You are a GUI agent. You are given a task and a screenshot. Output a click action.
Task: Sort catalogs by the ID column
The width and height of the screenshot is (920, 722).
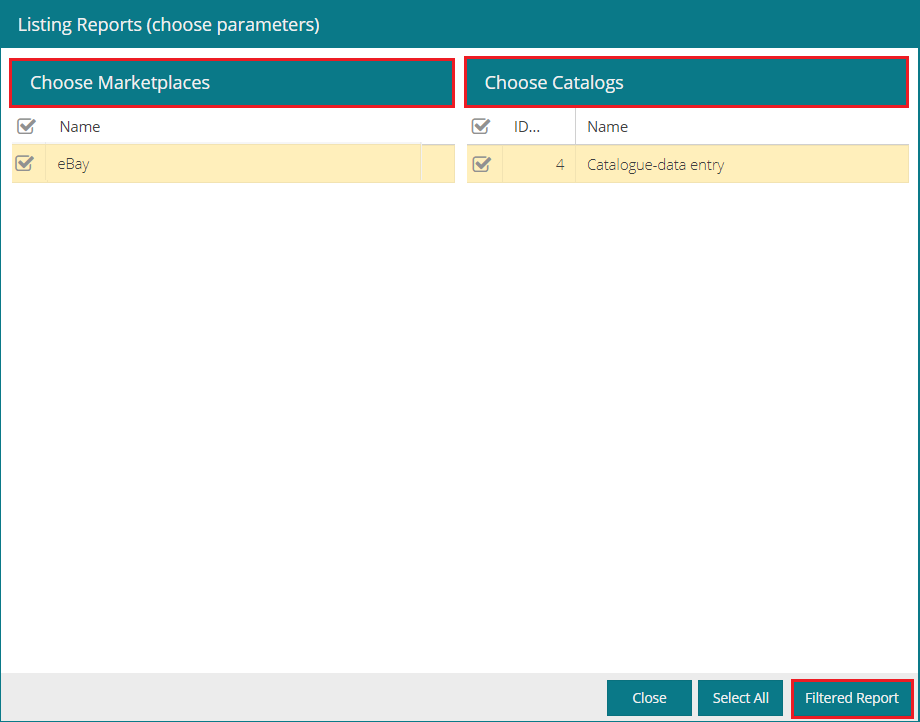point(527,127)
